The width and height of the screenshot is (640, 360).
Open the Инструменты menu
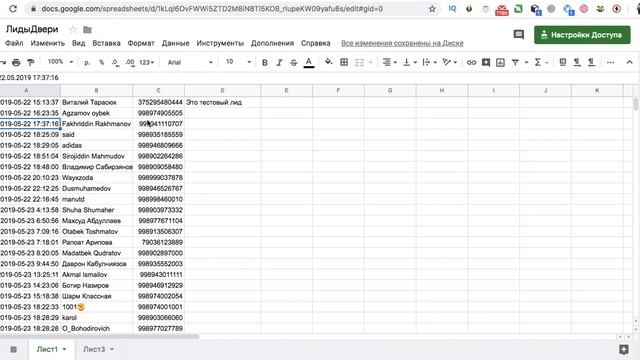(x=220, y=43)
